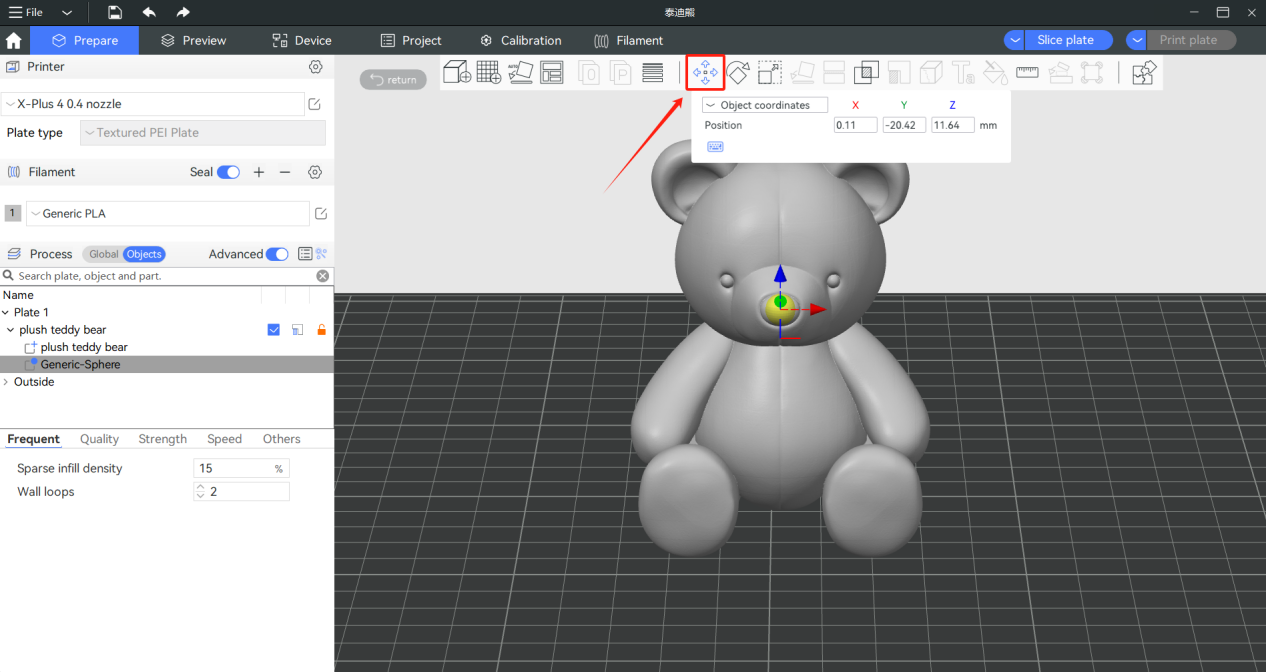The height and width of the screenshot is (672, 1266).
Task: Open the Object coordinates dropdown
Action: (x=765, y=105)
